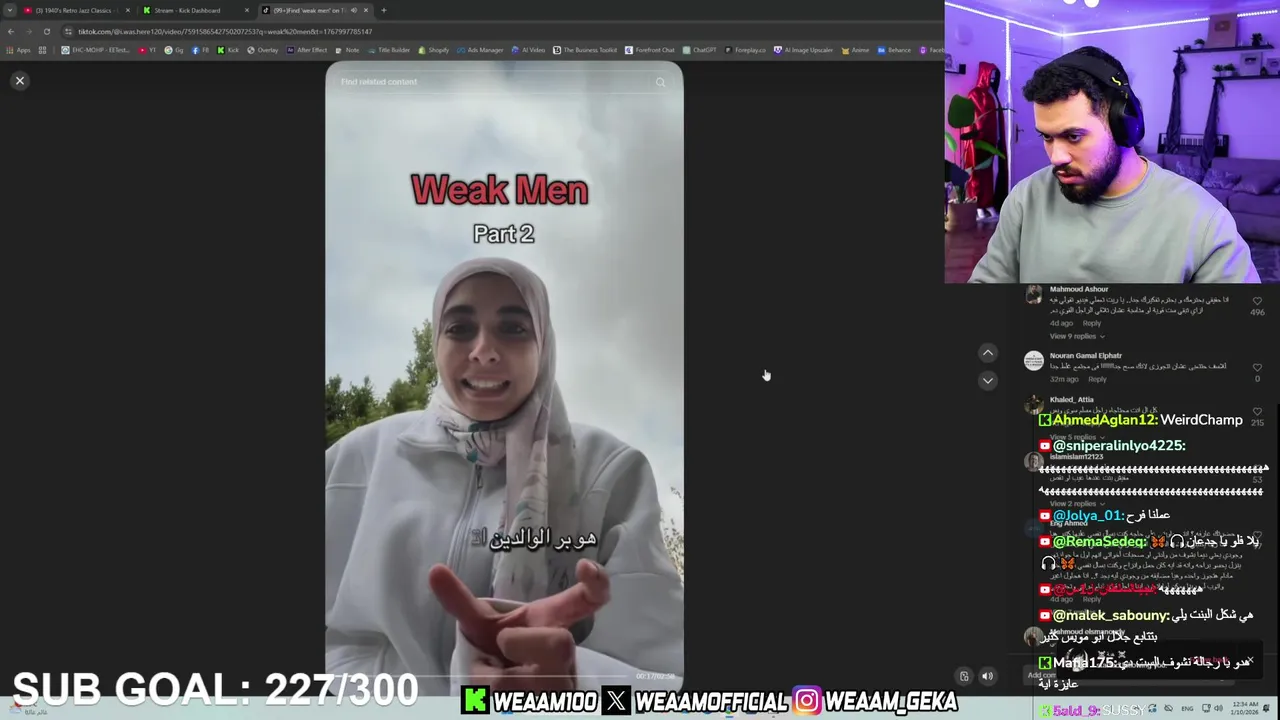Click the ENG language indicator in taskbar
Screen dimensions: 1280x720
1186,709
